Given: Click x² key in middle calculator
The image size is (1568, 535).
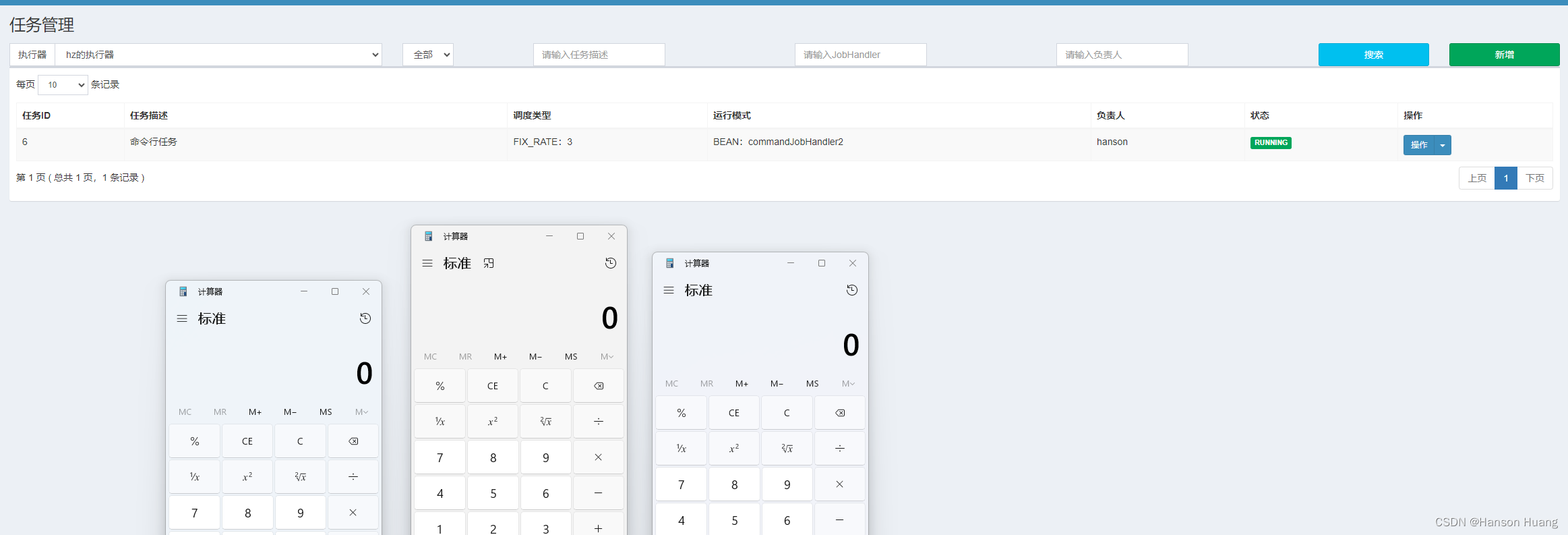Looking at the screenshot, I should click(x=493, y=422).
